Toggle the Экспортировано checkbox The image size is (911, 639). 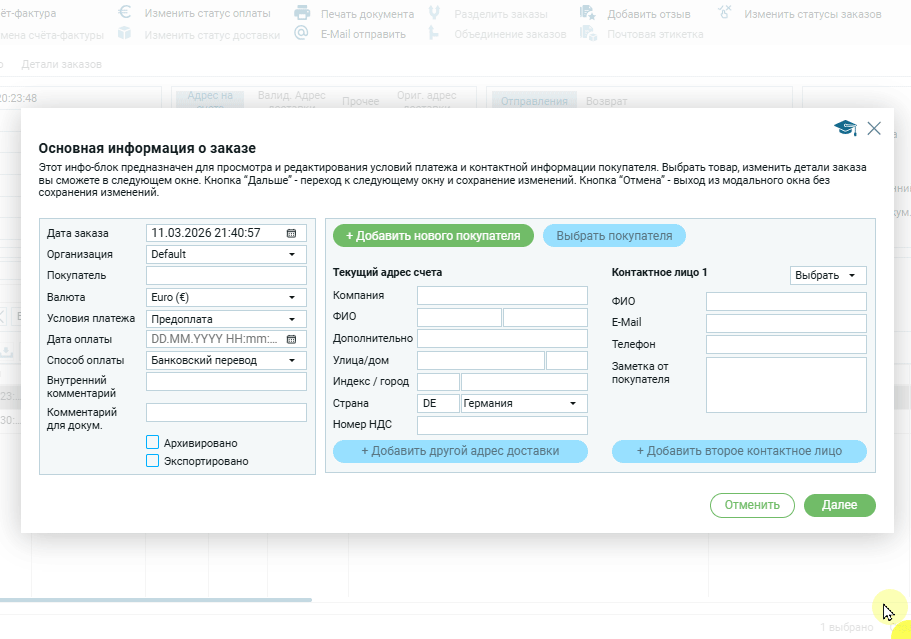153,461
